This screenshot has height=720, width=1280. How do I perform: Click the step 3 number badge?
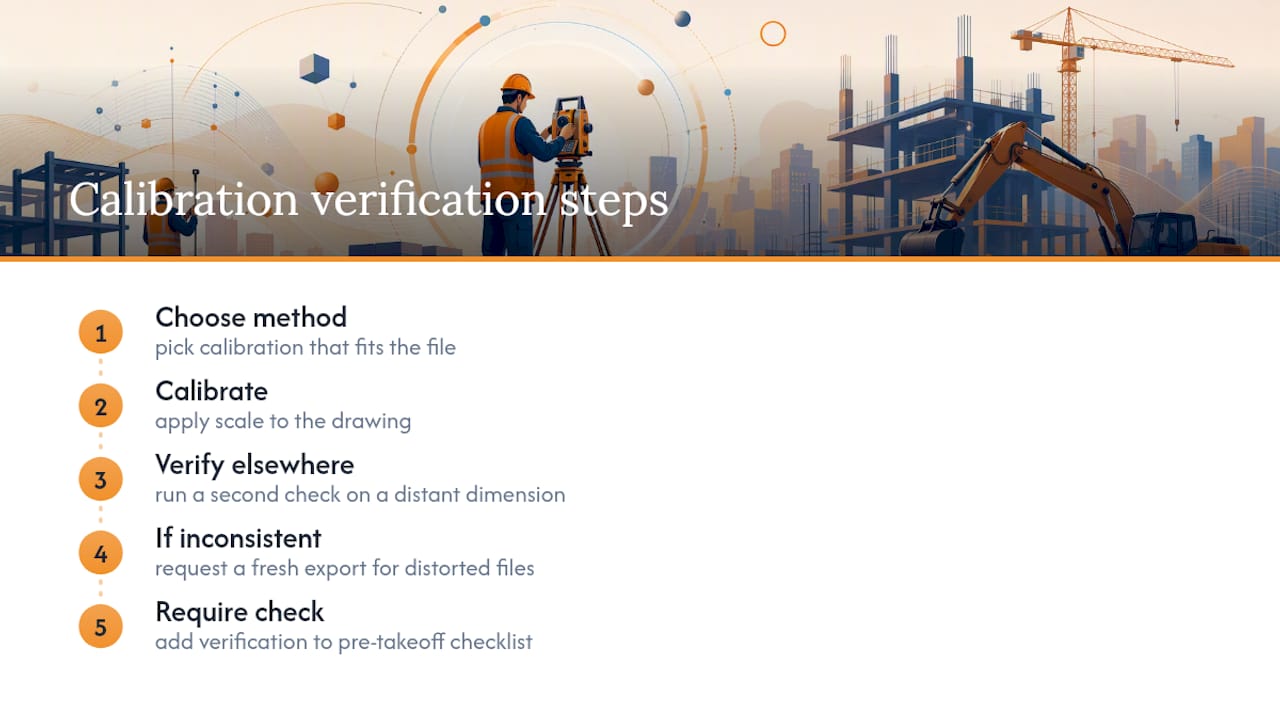coord(100,480)
